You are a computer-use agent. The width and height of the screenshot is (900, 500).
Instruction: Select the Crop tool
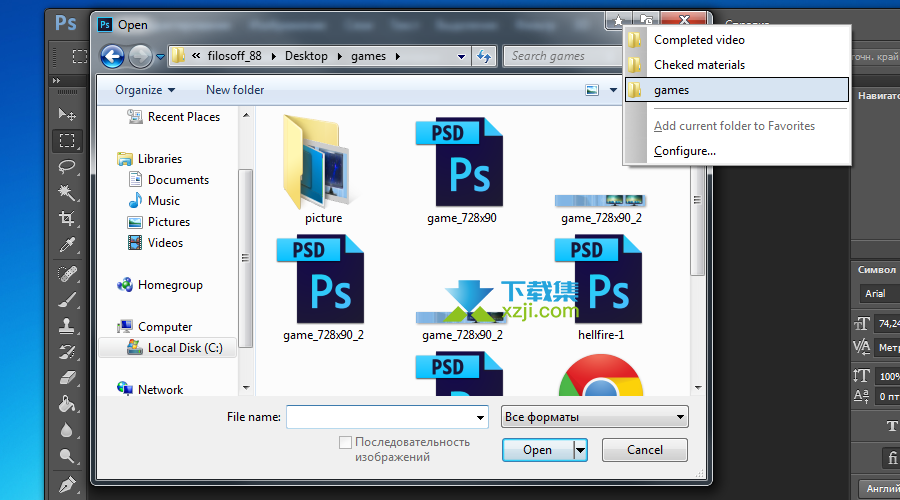tap(67, 218)
